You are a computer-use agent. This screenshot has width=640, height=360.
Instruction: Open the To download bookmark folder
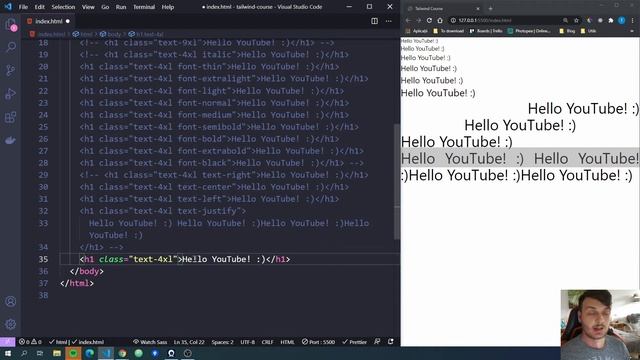click(x=449, y=31)
